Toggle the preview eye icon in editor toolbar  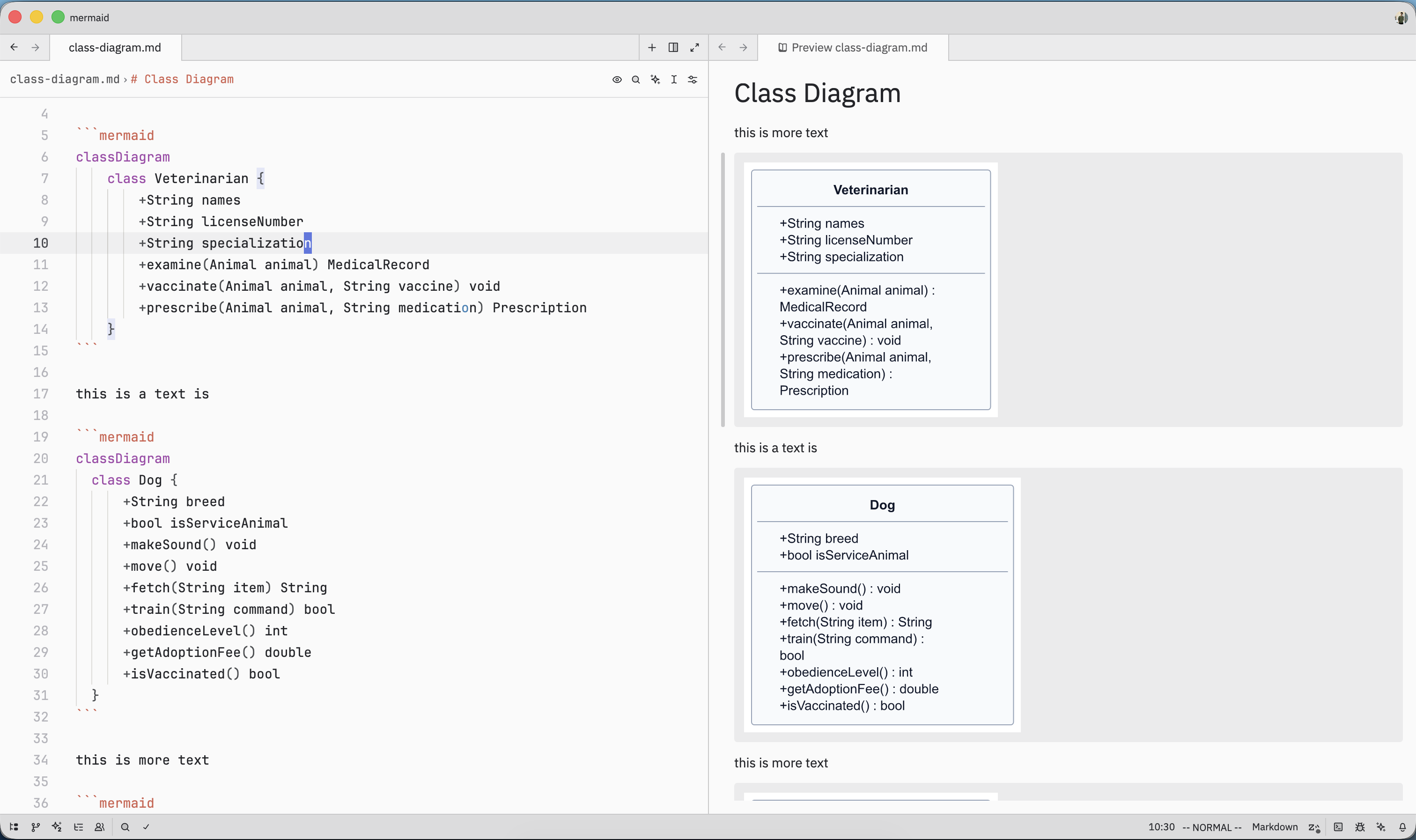pyautogui.click(x=616, y=79)
